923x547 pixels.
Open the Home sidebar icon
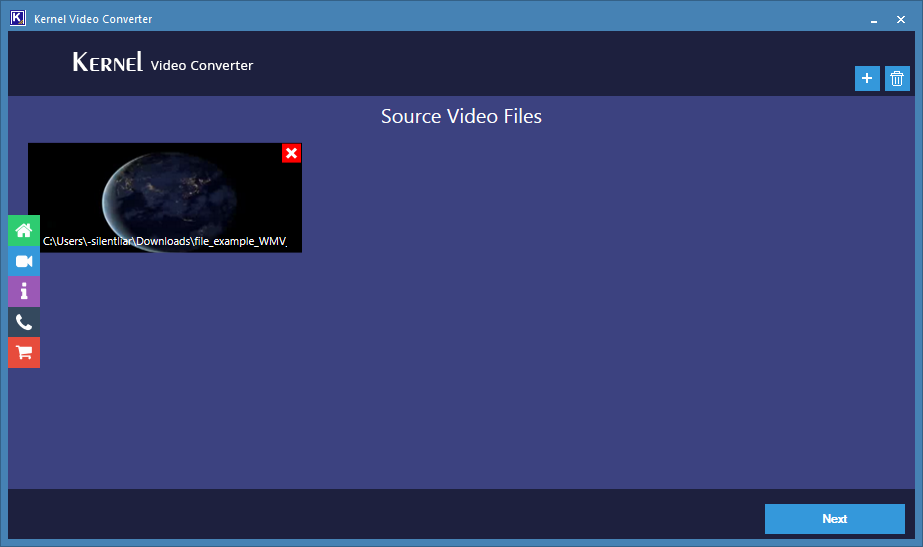coord(24,230)
